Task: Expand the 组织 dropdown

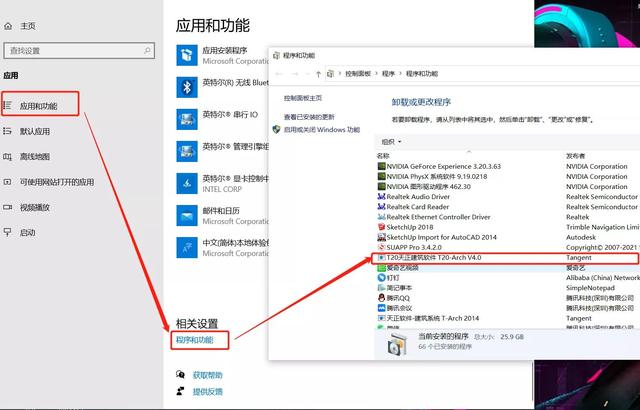Action: click(391, 142)
